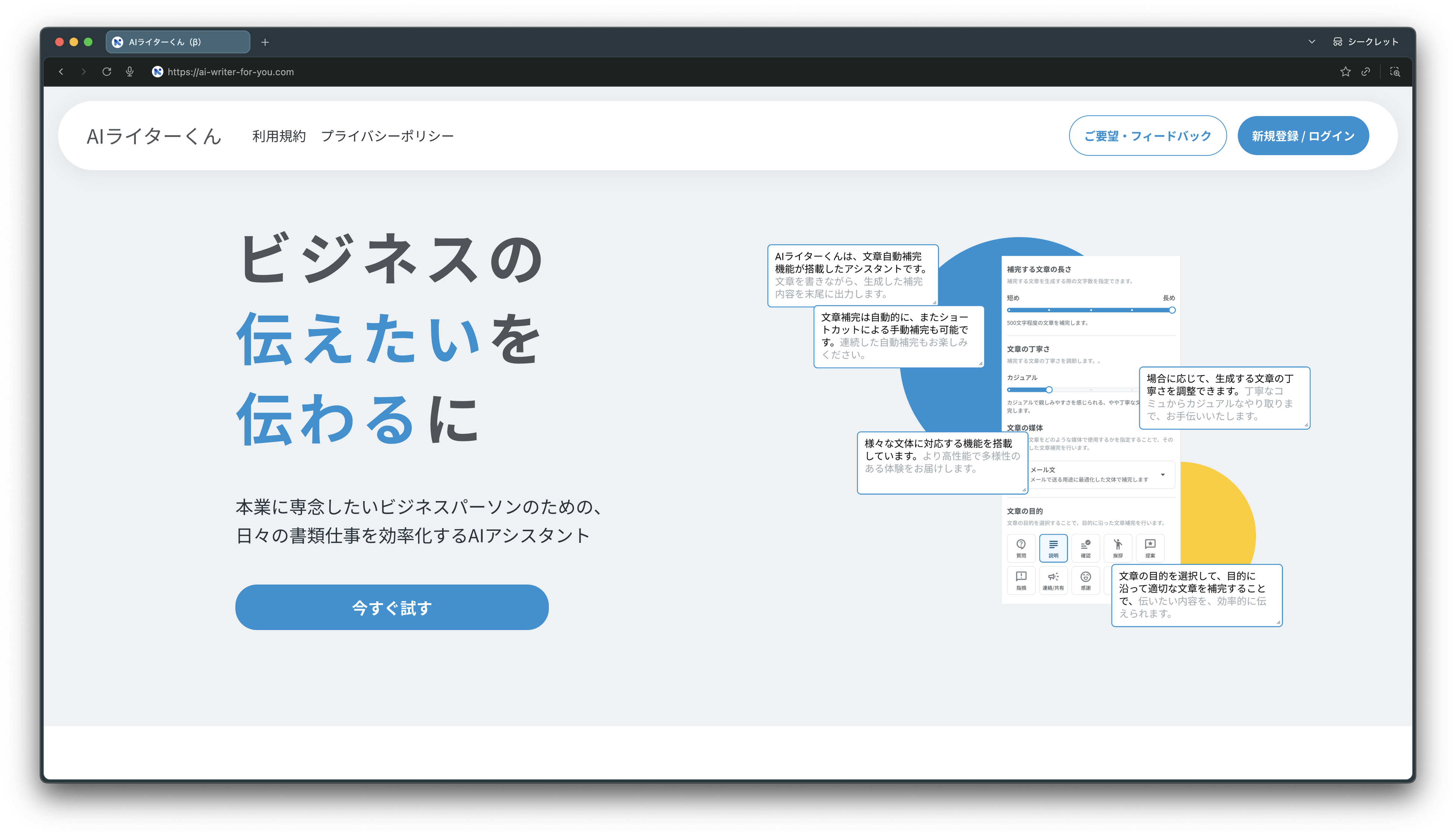Viewport: 1456px width, 836px height.
Task: Click the text length slider handle at 長め
Action: pos(1172,310)
